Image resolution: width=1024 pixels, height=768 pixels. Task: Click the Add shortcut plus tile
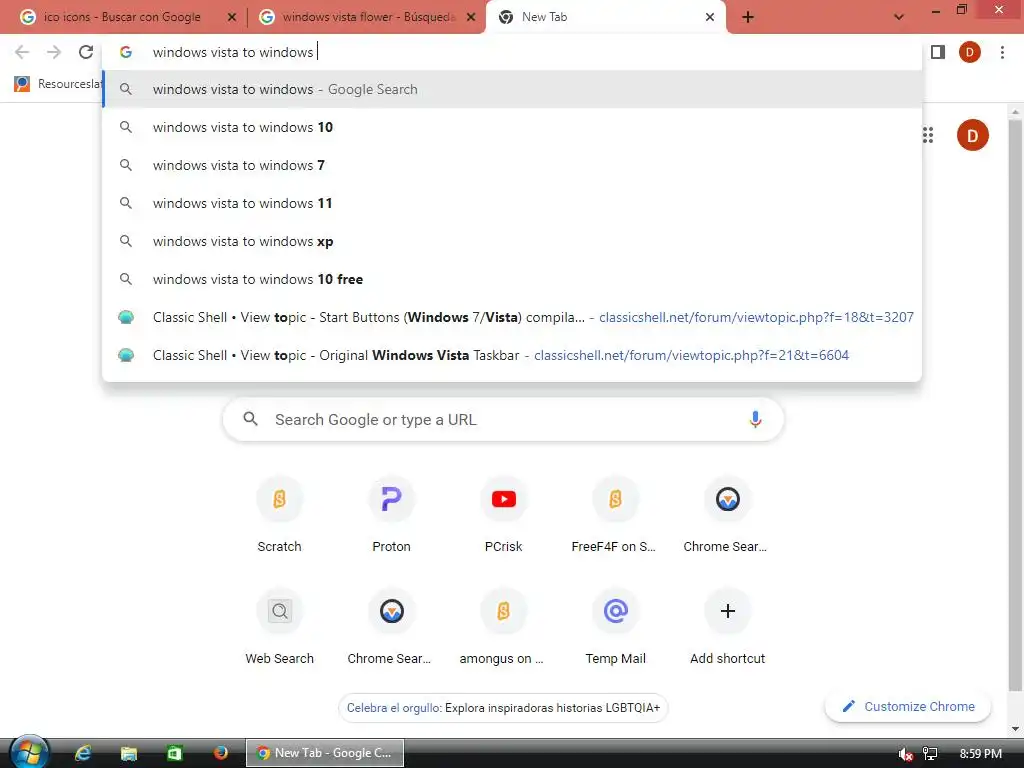click(x=728, y=628)
